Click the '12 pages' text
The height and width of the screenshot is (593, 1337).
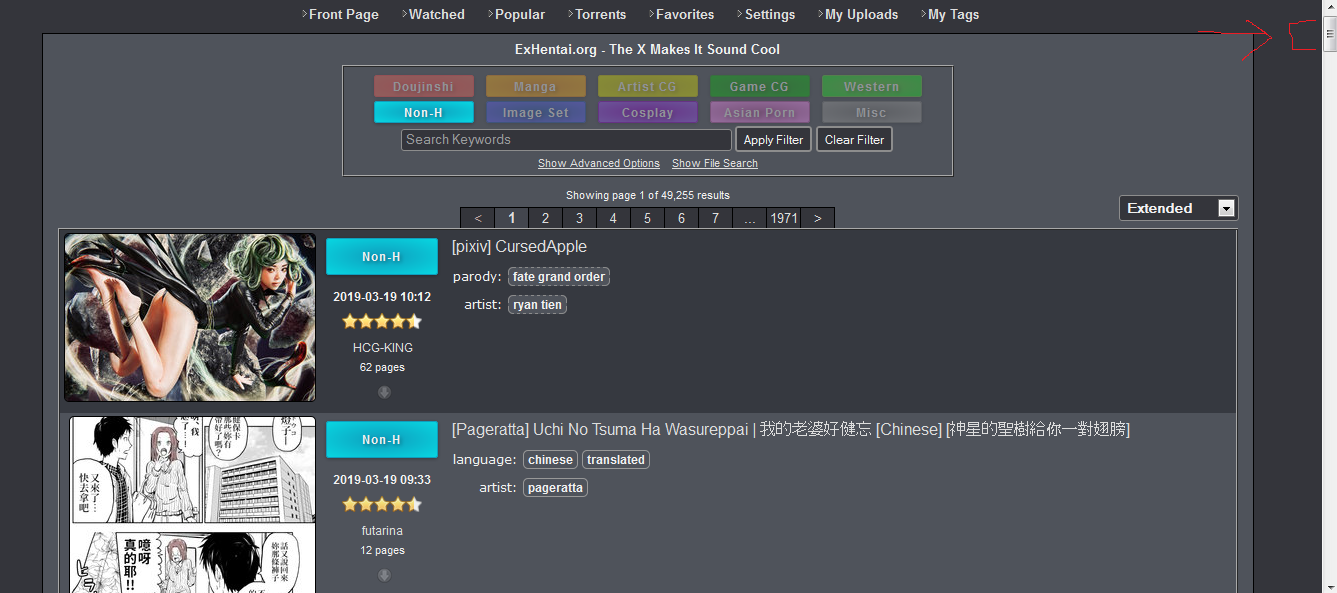[x=382, y=551]
